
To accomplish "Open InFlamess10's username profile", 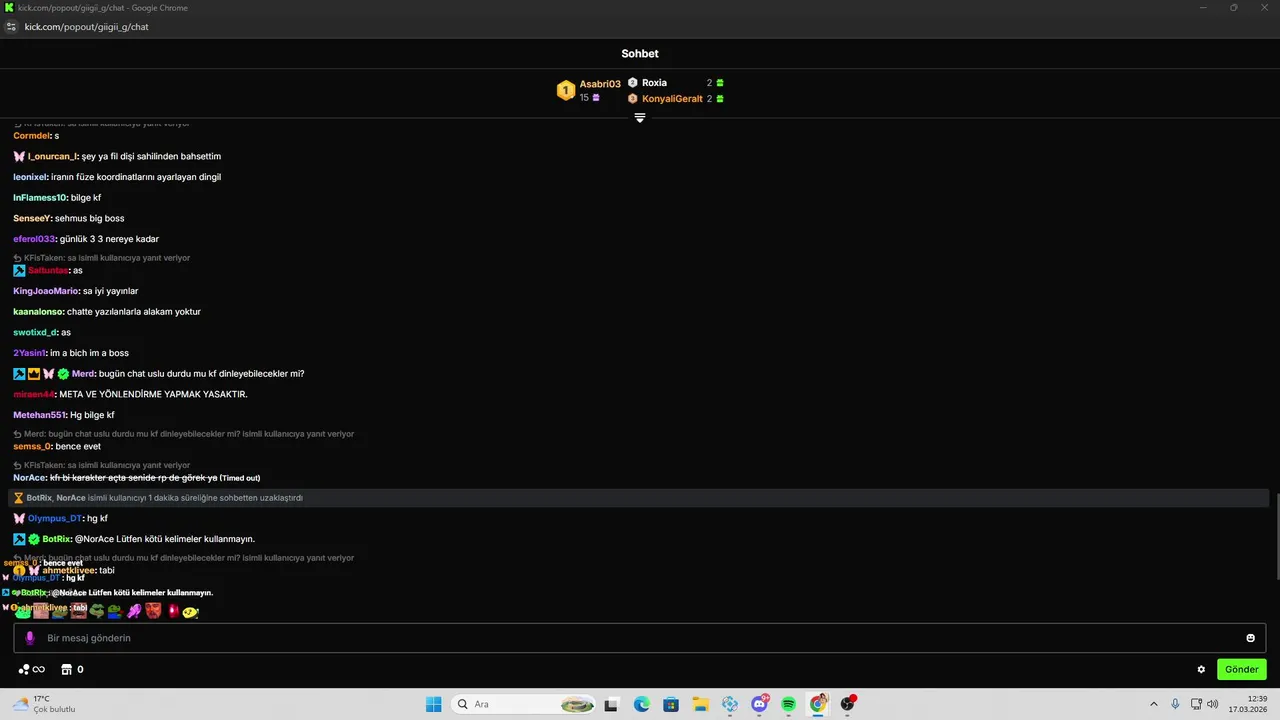I will (x=40, y=198).
